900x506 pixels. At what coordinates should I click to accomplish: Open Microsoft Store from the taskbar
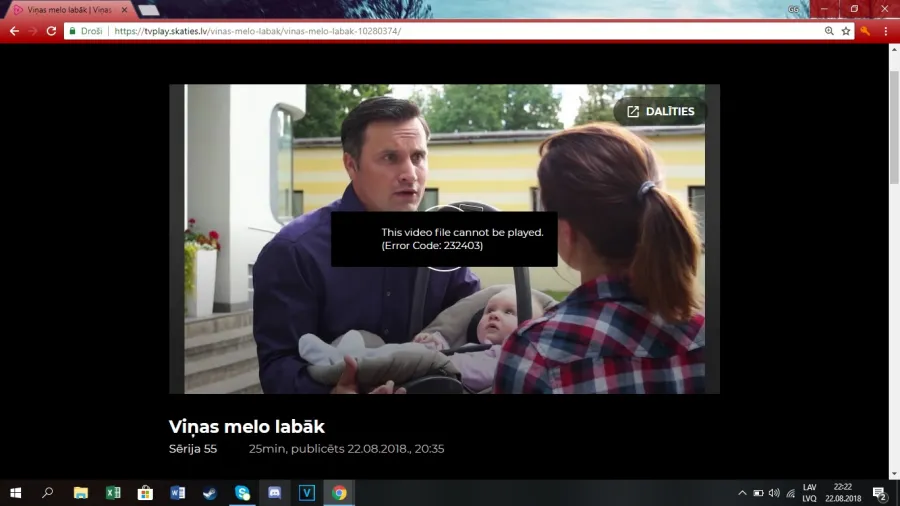point(145,493)
